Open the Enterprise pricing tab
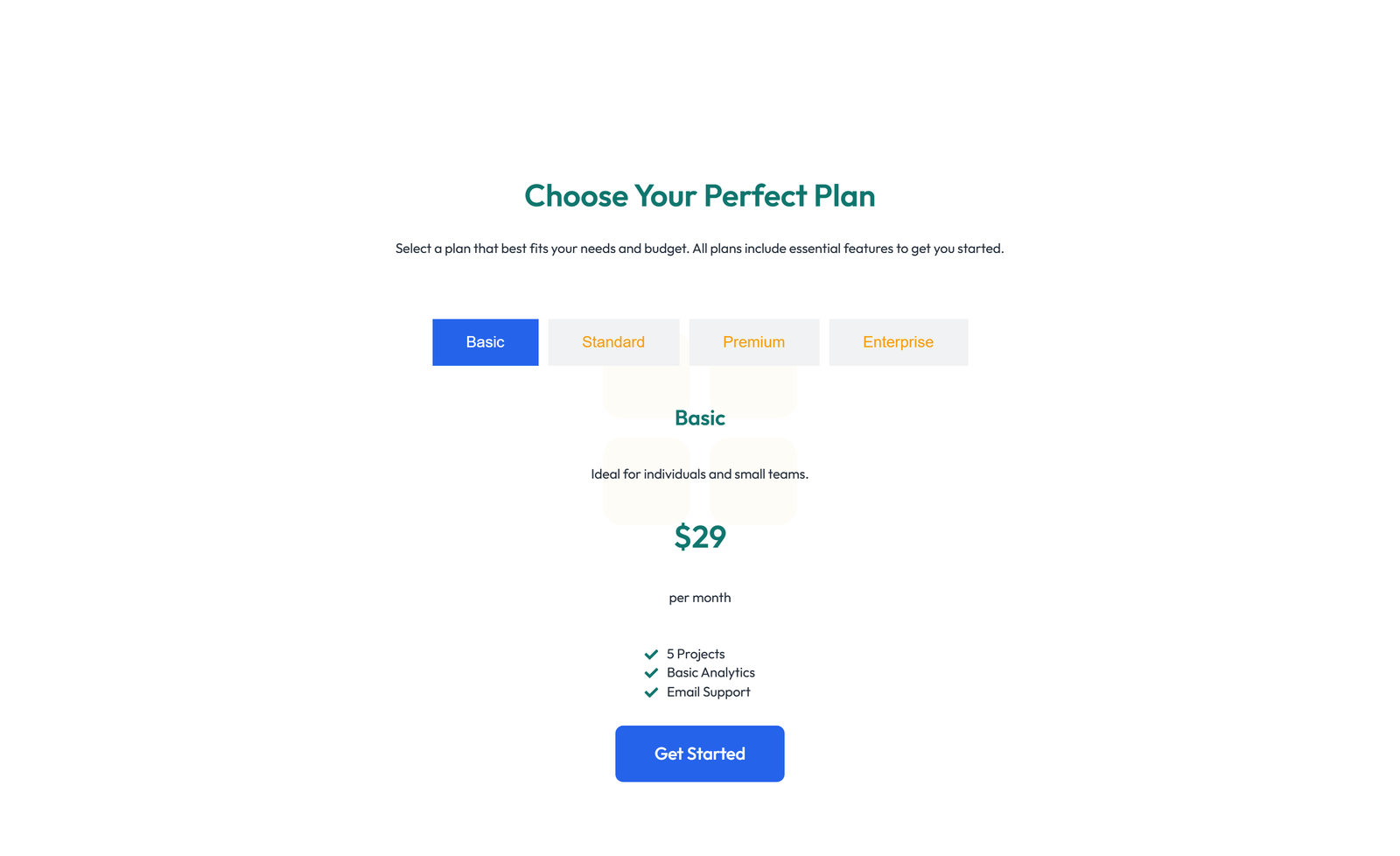Screen dimensions: 1400x856 [898, 341]
